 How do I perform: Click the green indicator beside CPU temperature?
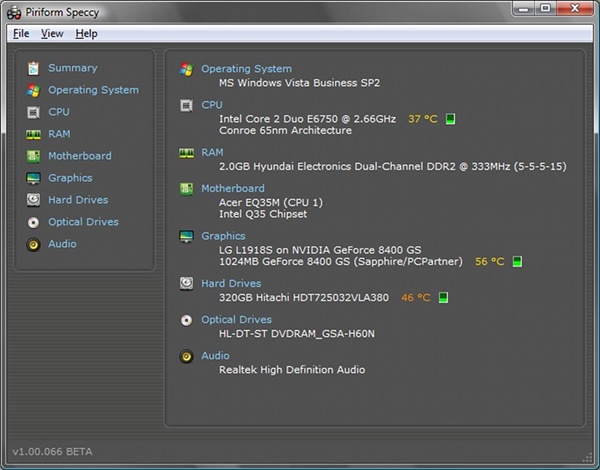pyautogui.click(x=450, y=119)
